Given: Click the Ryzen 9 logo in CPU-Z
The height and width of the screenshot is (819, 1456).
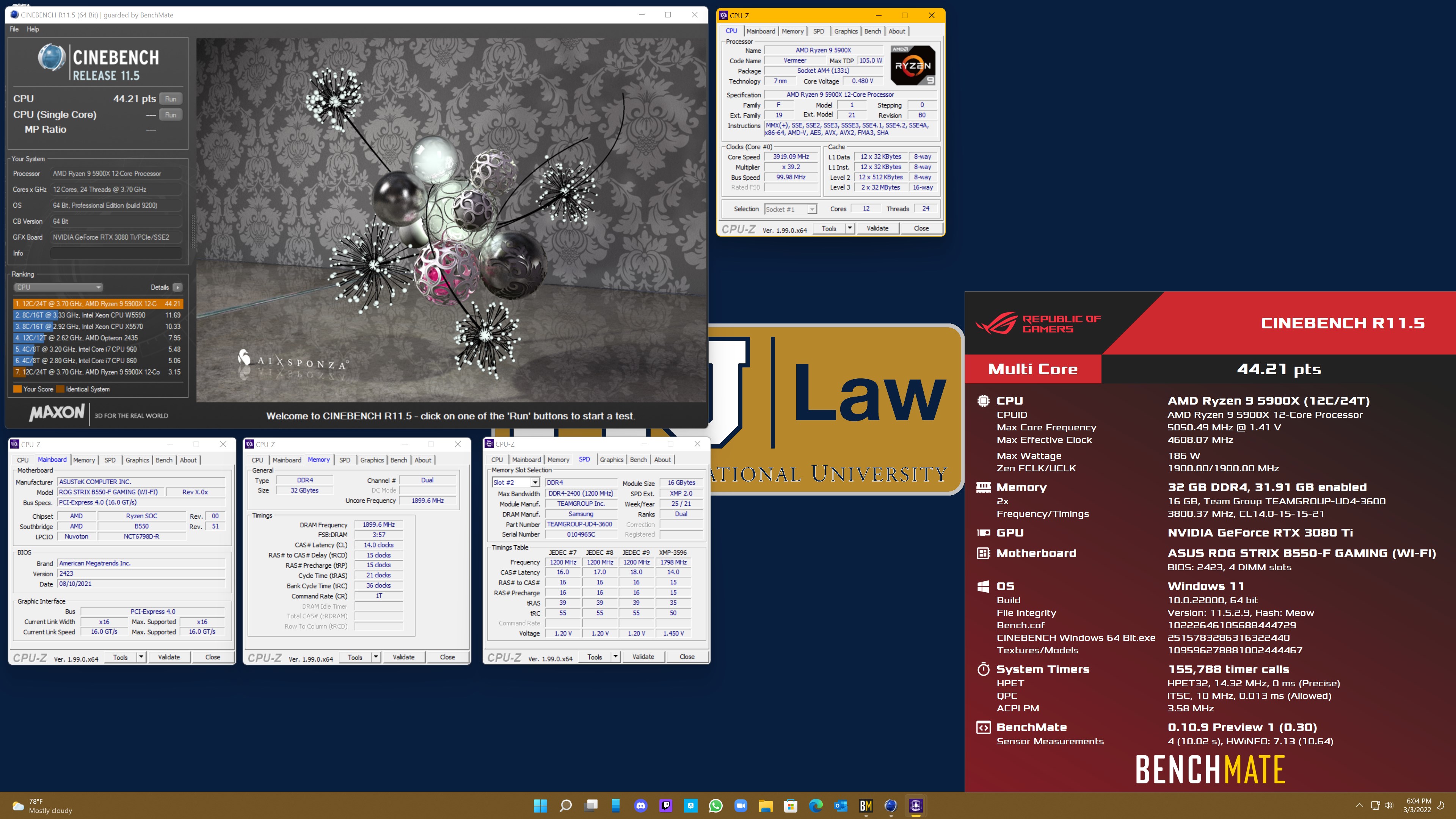Looking at the screenshot, I should (912, 65).
